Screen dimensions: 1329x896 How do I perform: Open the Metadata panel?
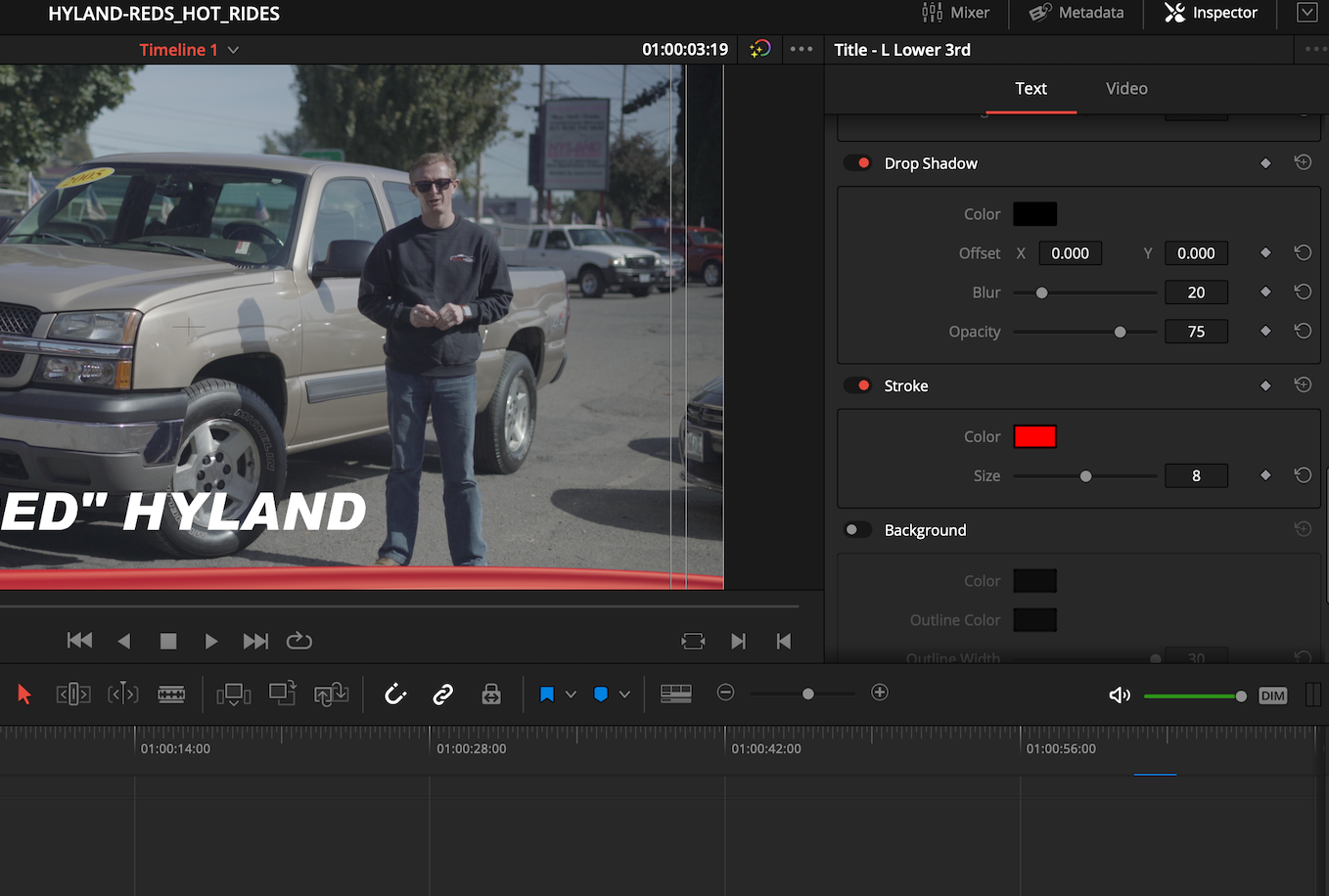pos(1076,13)
